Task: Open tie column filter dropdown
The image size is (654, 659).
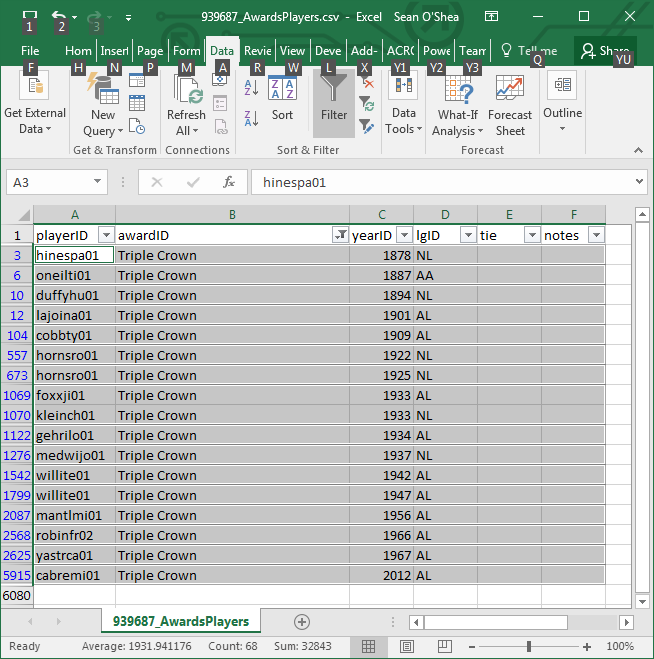Action: point(532,235)
